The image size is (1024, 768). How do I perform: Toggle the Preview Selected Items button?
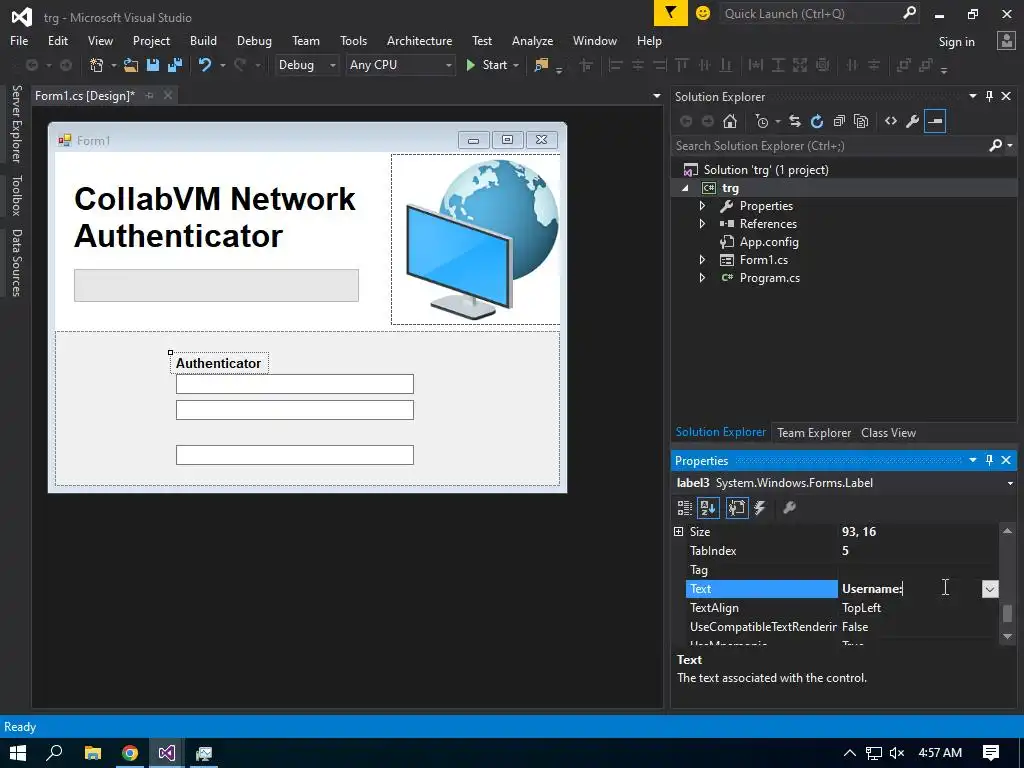click(x=935, y=121)
